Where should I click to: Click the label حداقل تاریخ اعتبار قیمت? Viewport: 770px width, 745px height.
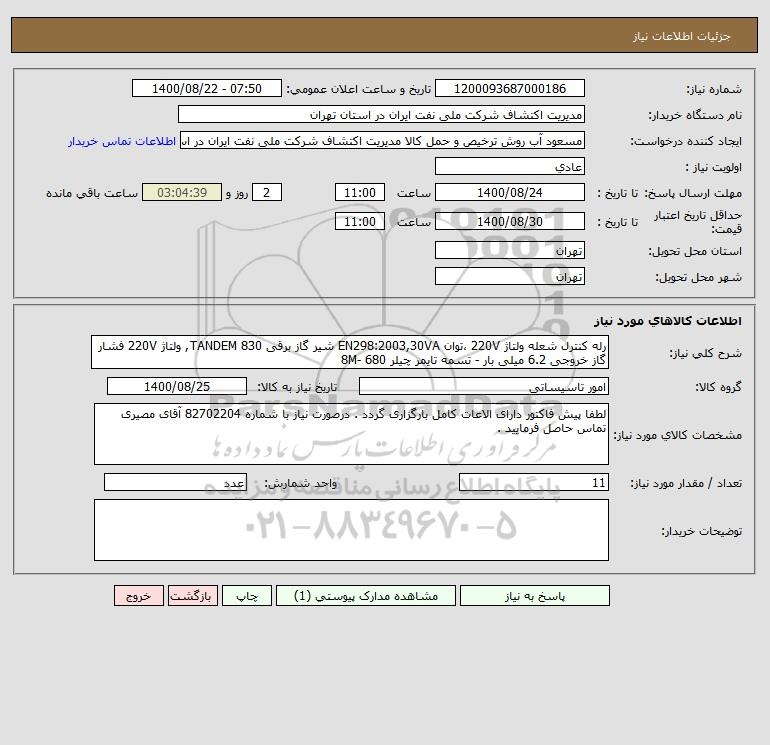698,222
